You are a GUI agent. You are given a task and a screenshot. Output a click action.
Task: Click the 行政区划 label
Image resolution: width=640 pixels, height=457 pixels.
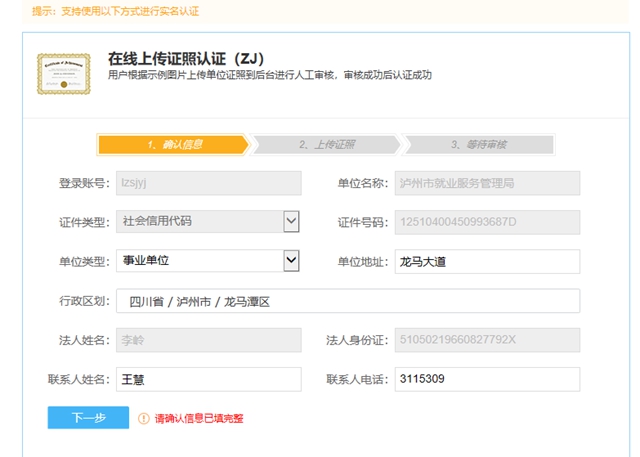point(84,301)
